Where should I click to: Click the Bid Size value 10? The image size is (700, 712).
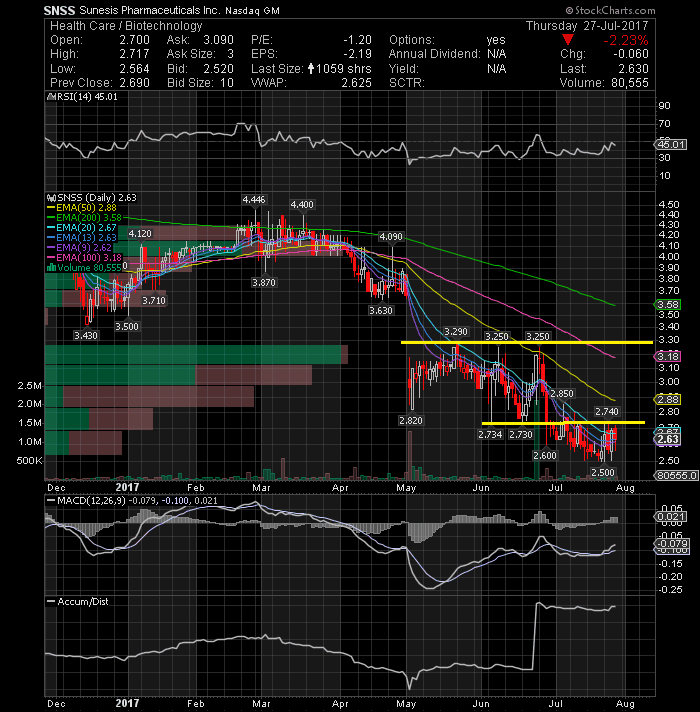[227, 83]
